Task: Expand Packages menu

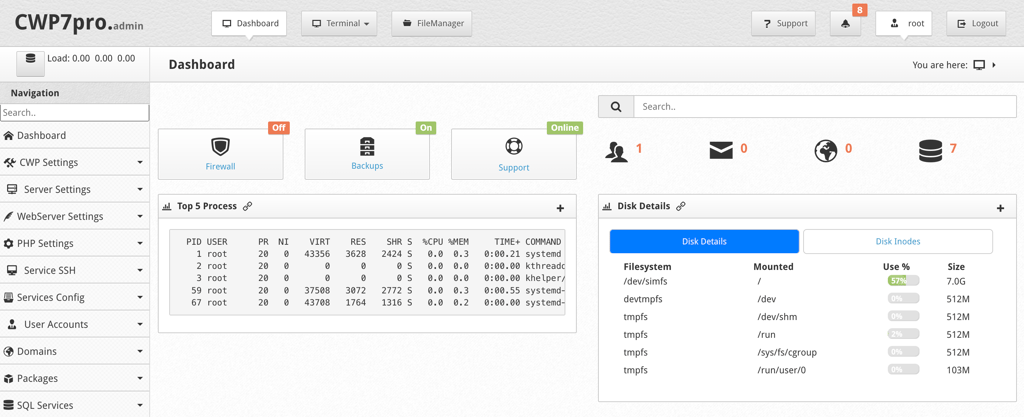Action: (x=74, y=378)
